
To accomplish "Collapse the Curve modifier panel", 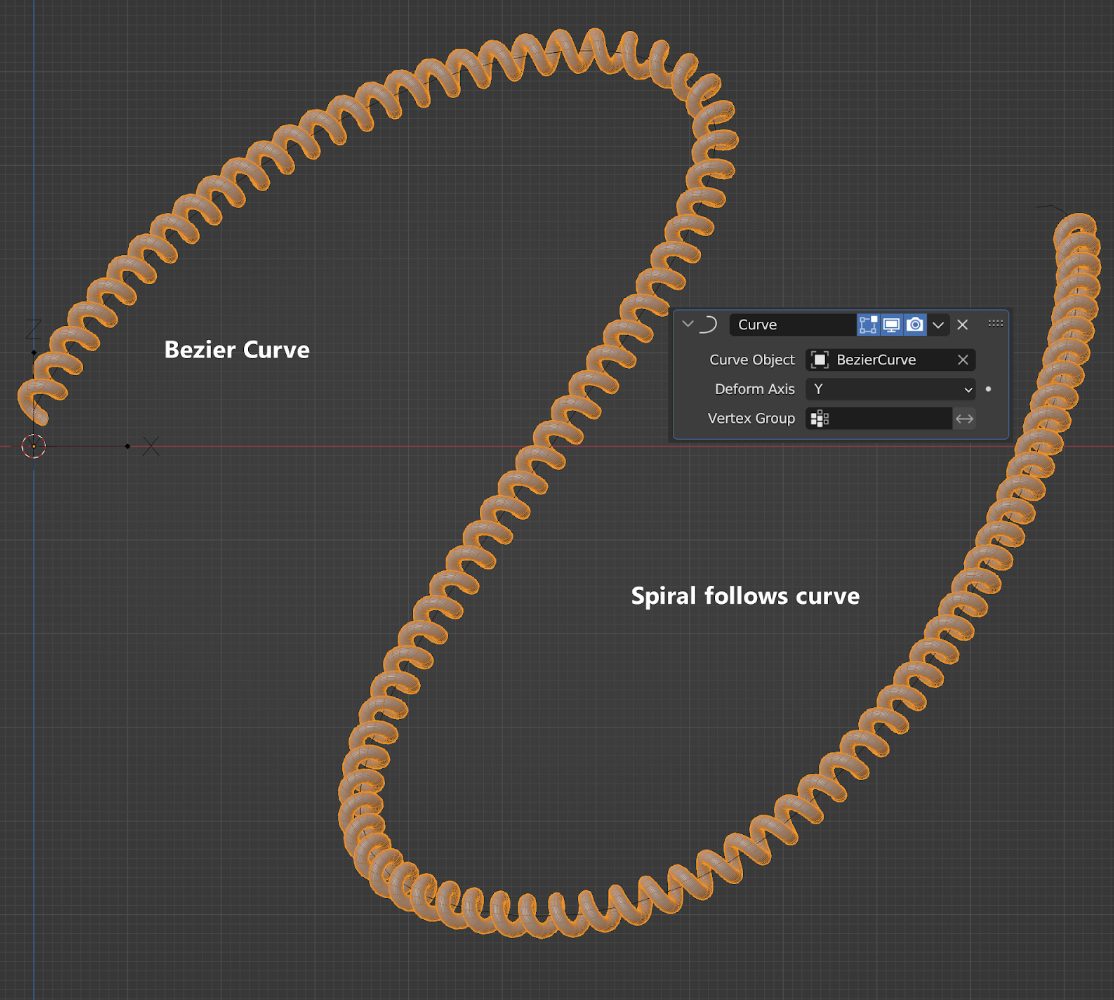I will click(688, 324).
